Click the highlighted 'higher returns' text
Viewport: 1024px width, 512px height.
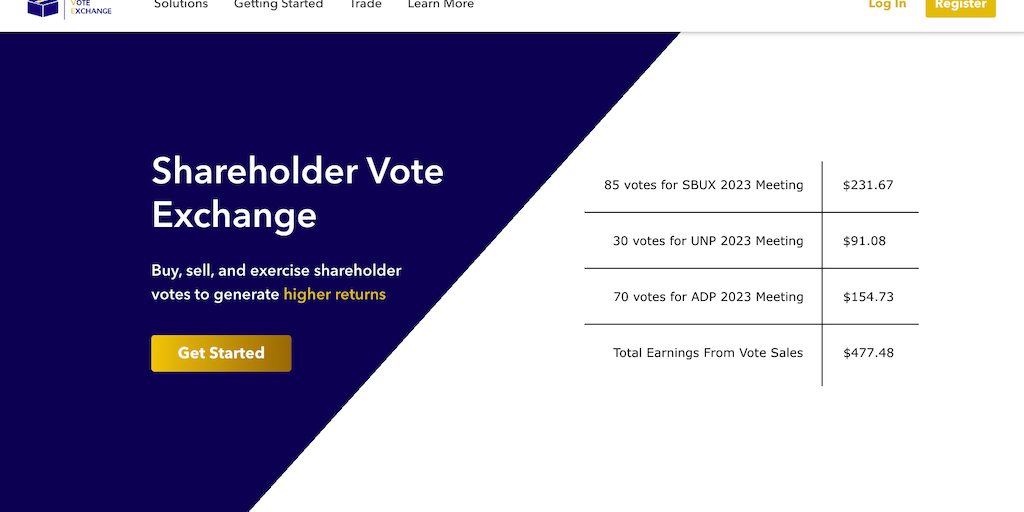coord(334,294)
